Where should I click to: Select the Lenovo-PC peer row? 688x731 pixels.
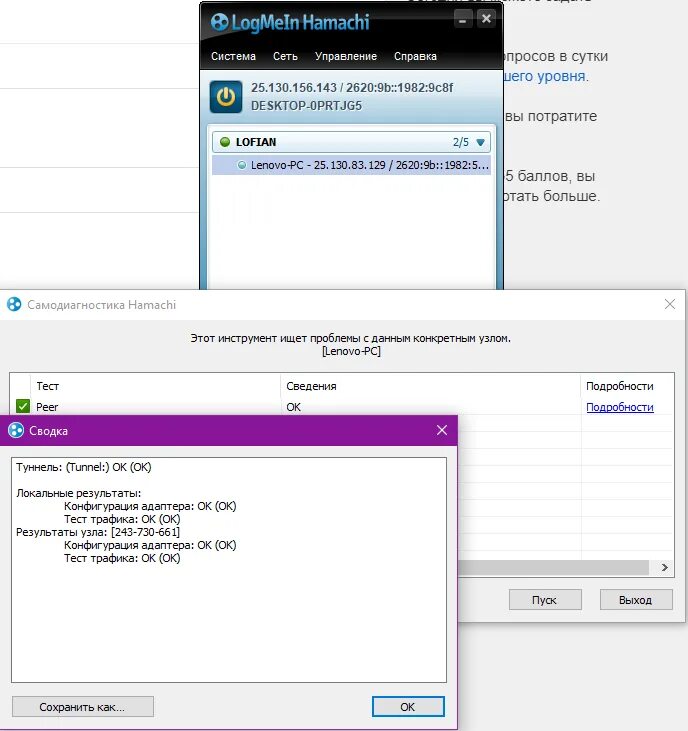(x=351, y=165)
